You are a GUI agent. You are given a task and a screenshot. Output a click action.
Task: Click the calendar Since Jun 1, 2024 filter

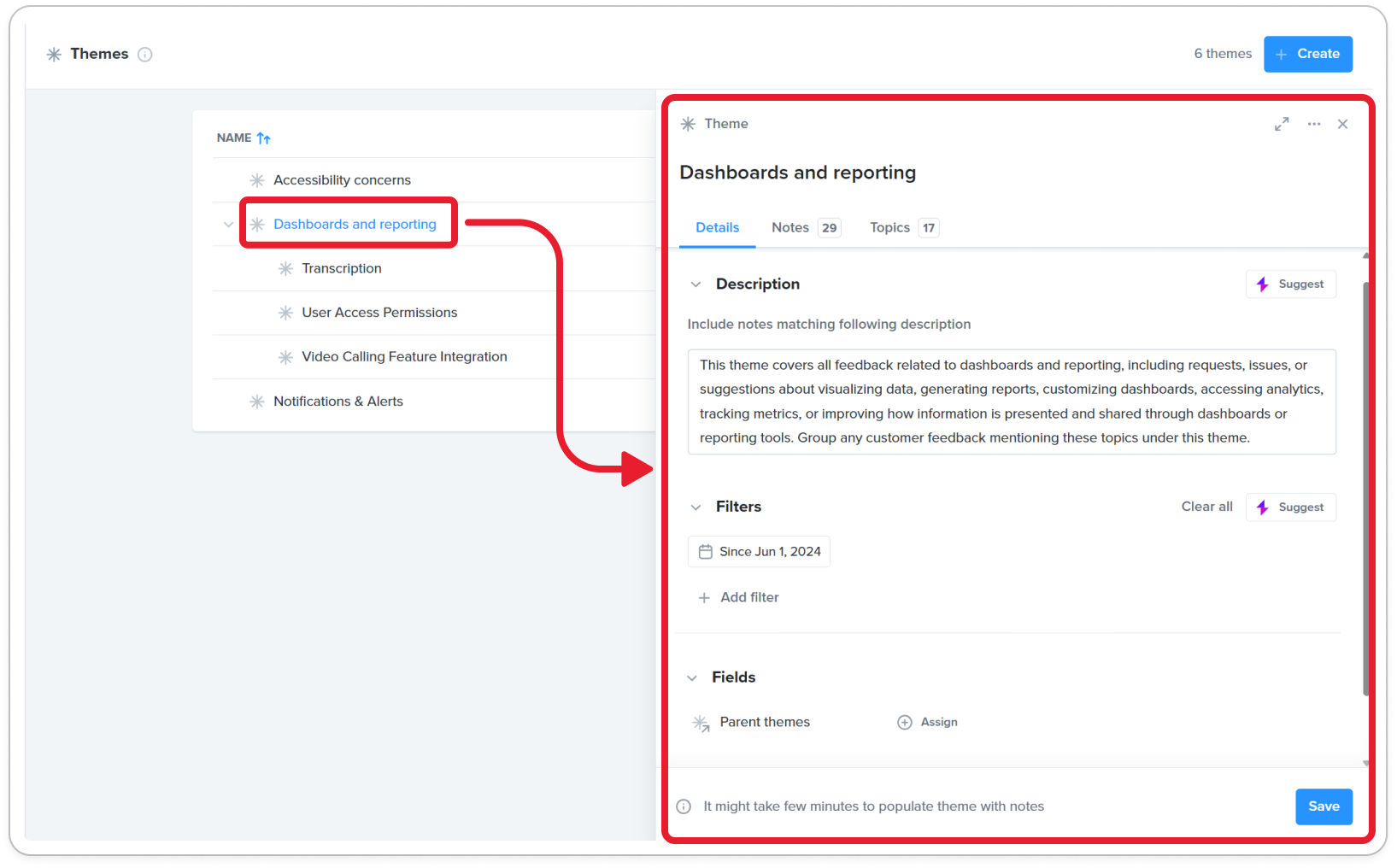tap(759, 552)
